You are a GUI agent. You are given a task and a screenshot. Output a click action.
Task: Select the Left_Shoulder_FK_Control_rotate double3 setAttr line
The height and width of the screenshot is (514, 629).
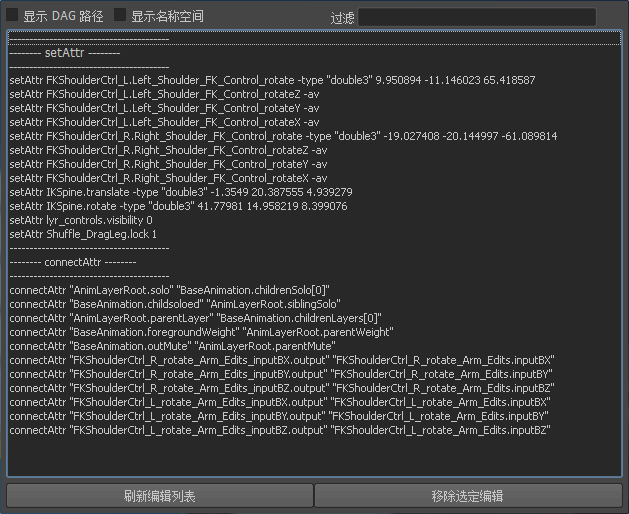tap(272, 80)
